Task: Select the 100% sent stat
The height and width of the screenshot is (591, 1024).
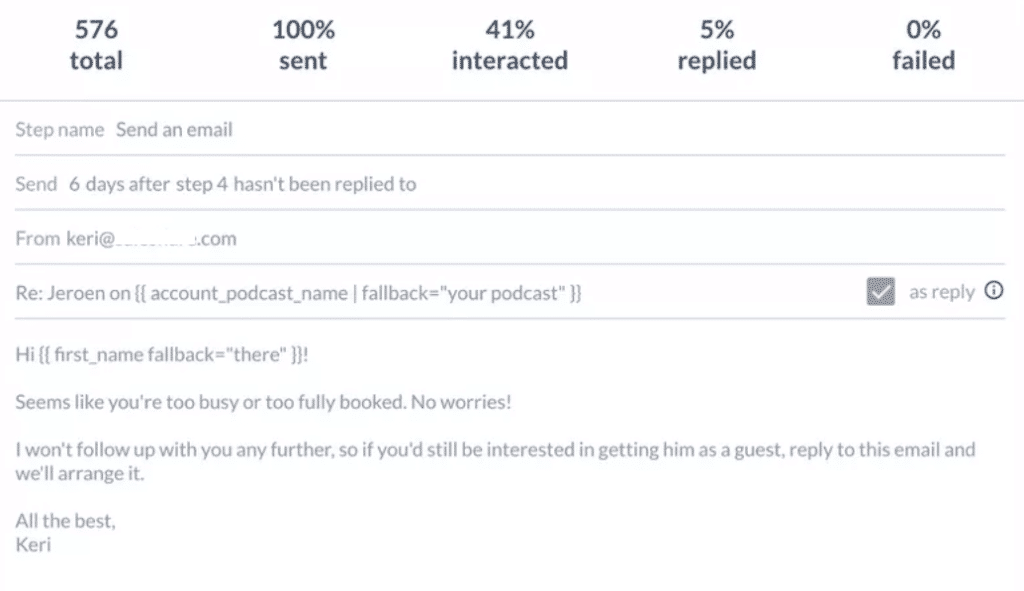Action: (x=303, y=45)
